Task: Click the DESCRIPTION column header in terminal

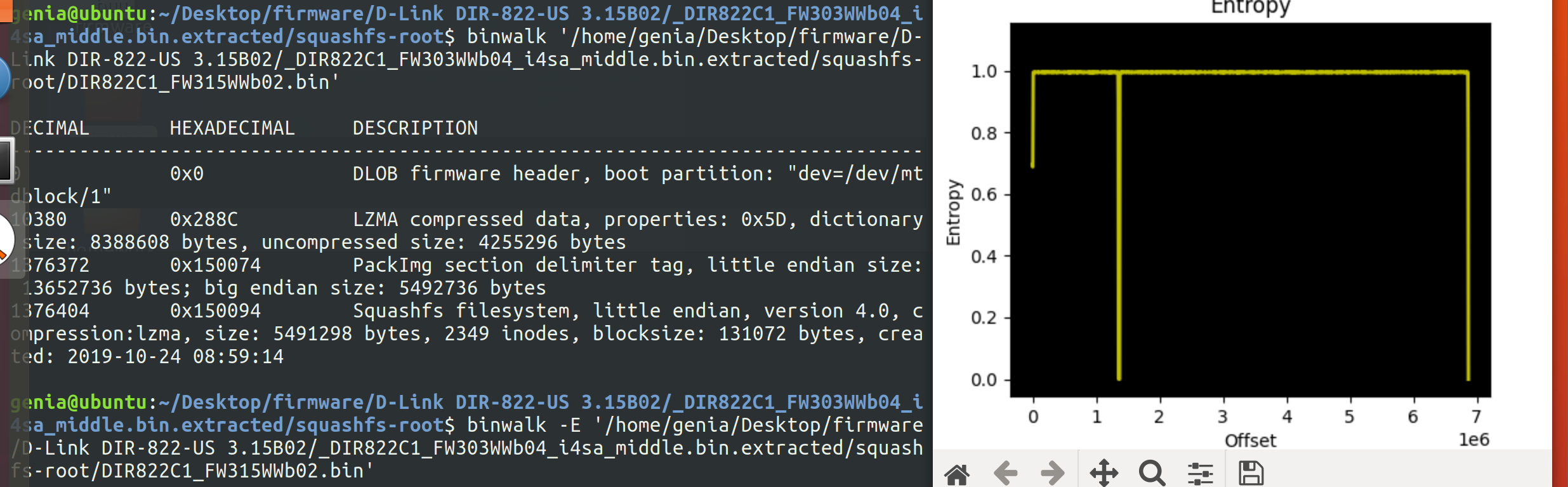Action: point(415,128)
